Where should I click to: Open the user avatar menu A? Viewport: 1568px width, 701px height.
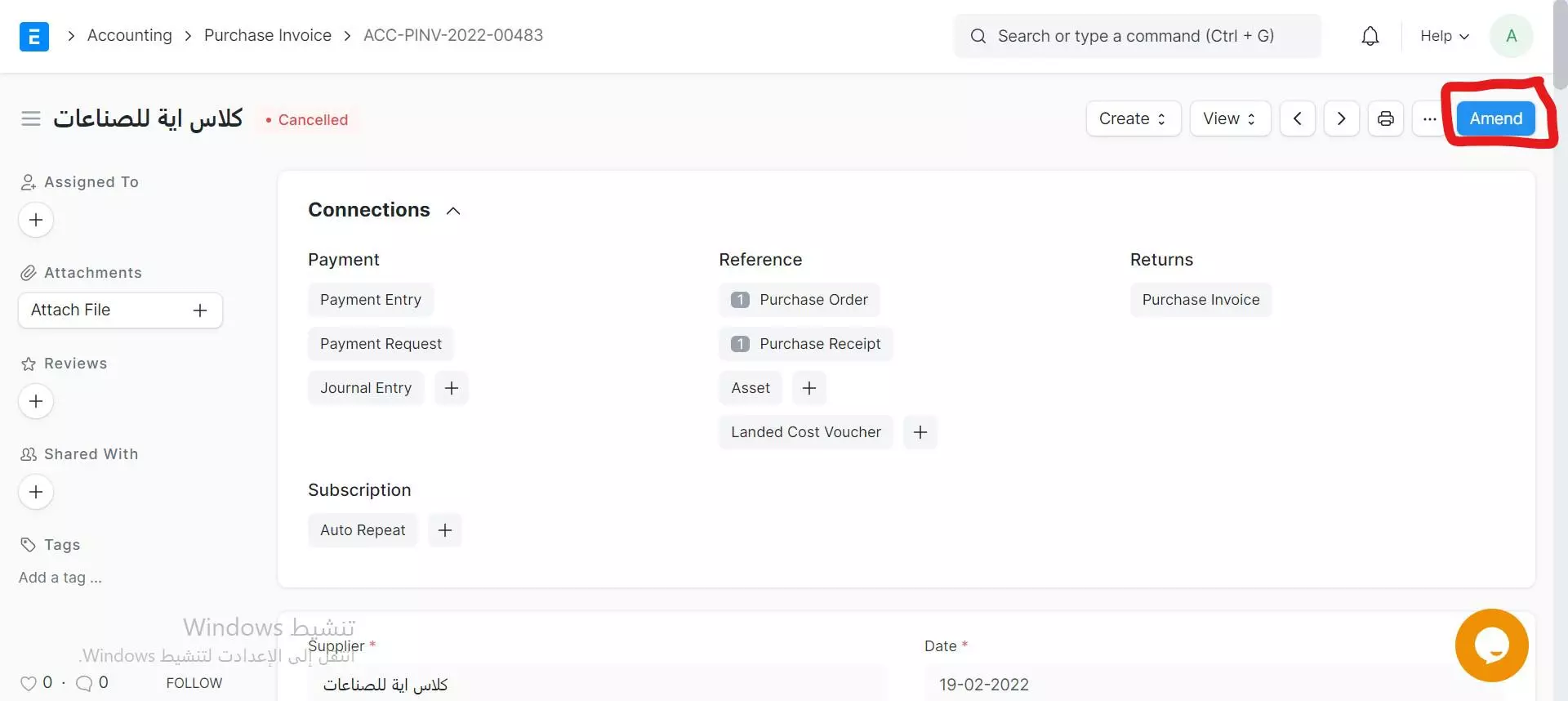(1512, 36)
